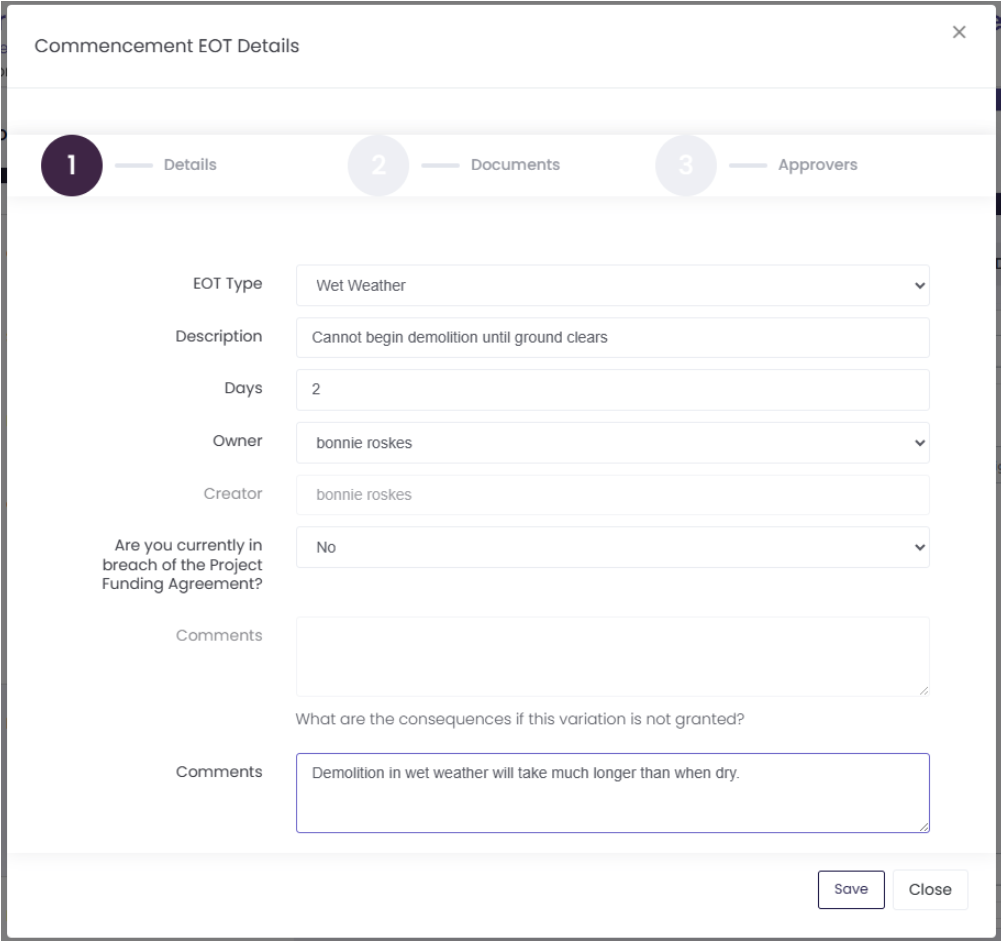Switch to the Approvers step label
This screenshot has height=941, width=1002.
point(817,165)
